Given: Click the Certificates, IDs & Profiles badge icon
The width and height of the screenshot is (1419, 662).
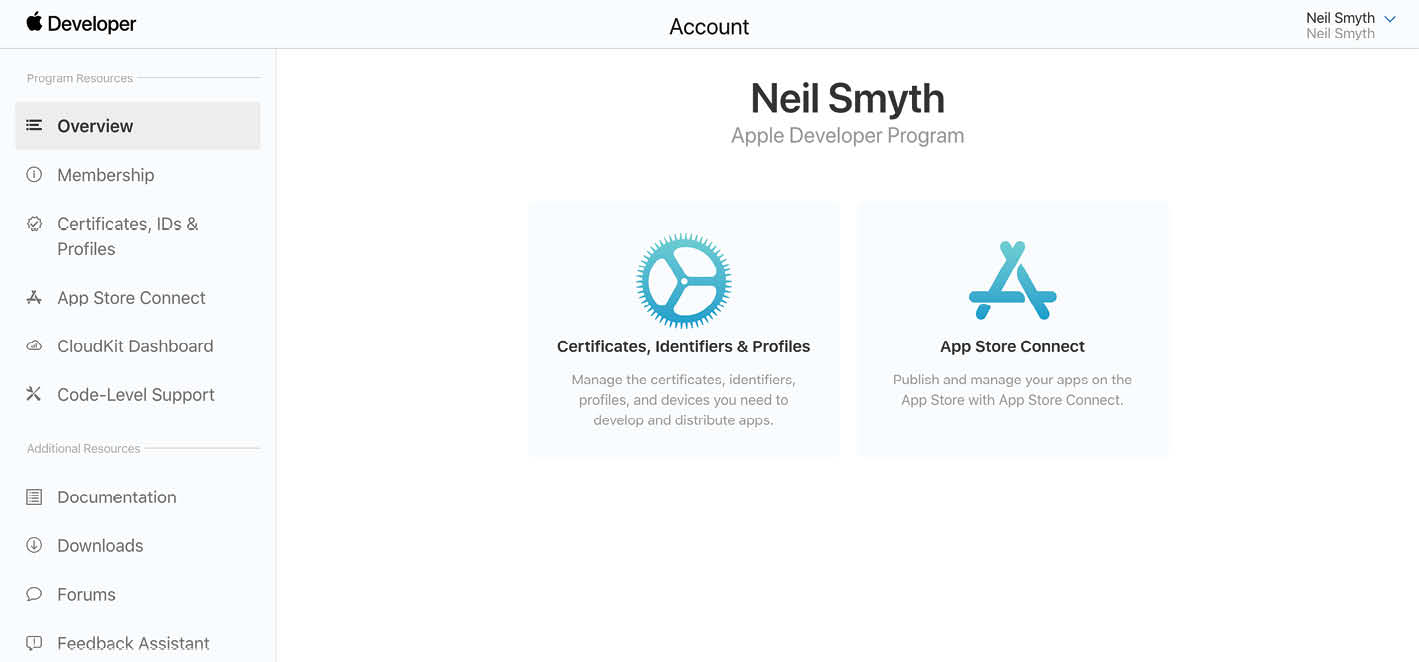Looking at the screenshot, I should pos(34,224).
